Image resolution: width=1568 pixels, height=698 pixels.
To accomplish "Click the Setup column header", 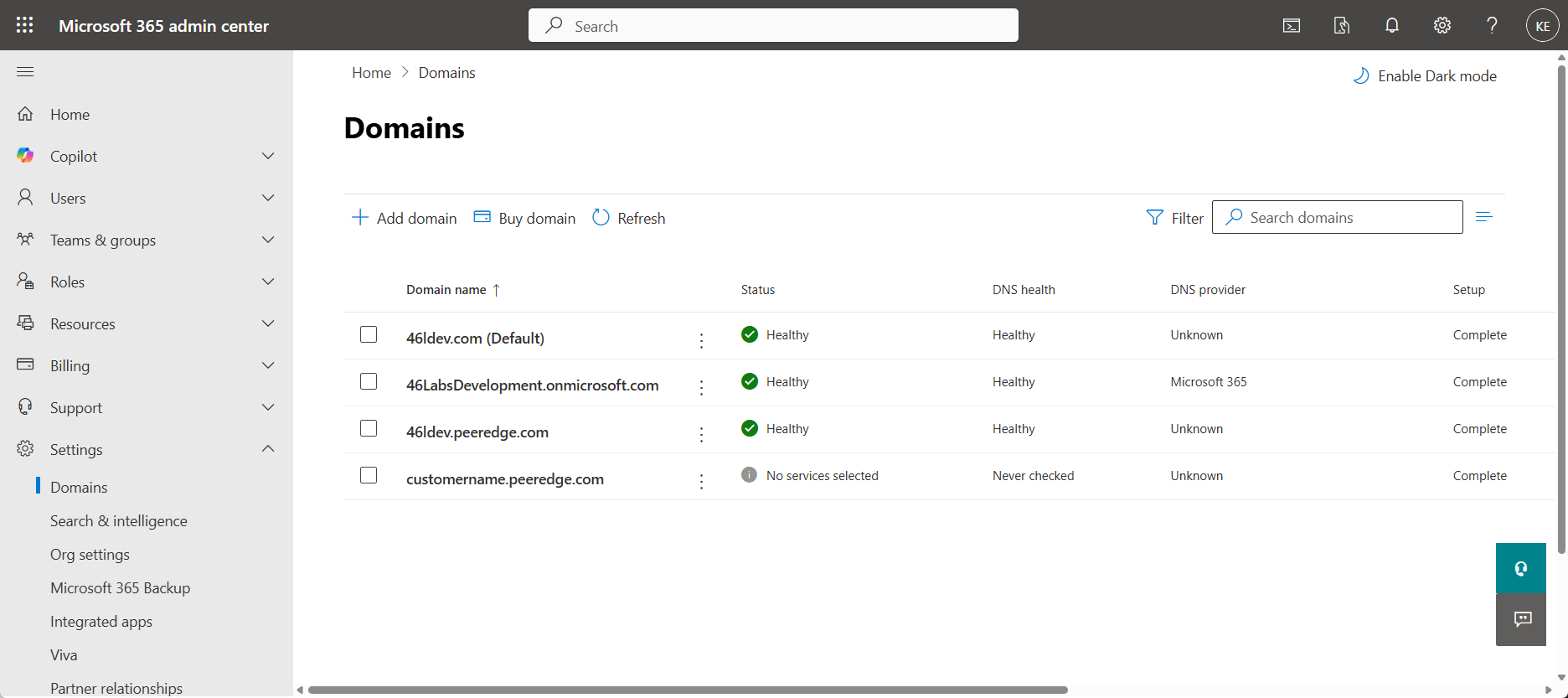I will (1469, 290).
